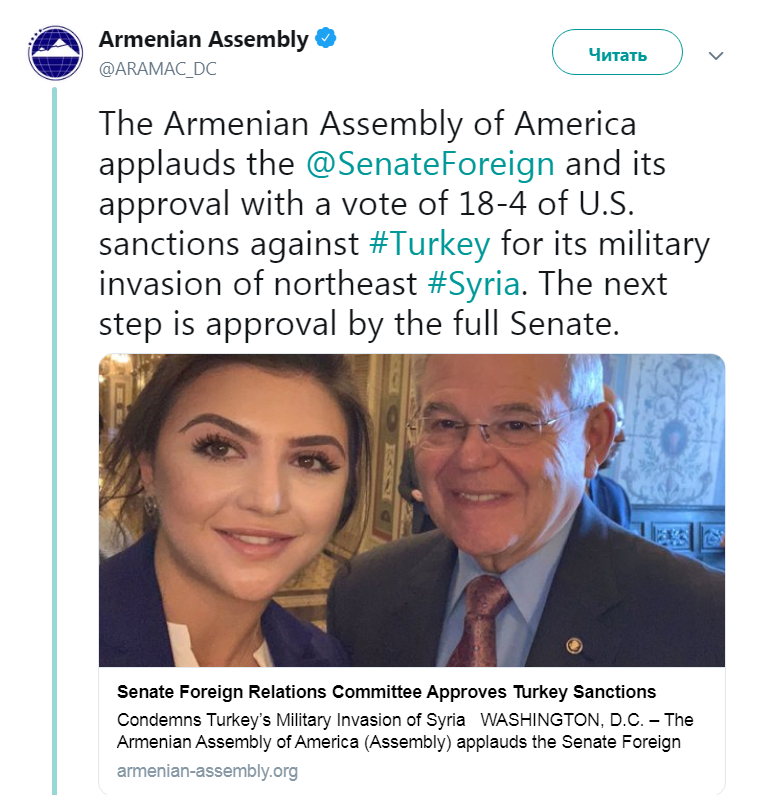Open the @SenateForeign mention

point(430,164)
